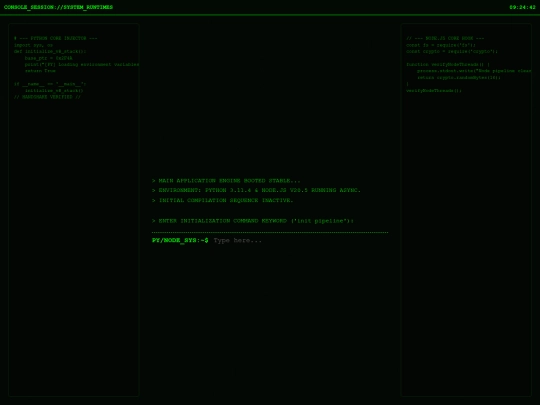This screenshot has height=405, width=540.
Task: Click the ENVIRONMENT: PYTHON 3.11.4 log line
Action: (256, 190)
